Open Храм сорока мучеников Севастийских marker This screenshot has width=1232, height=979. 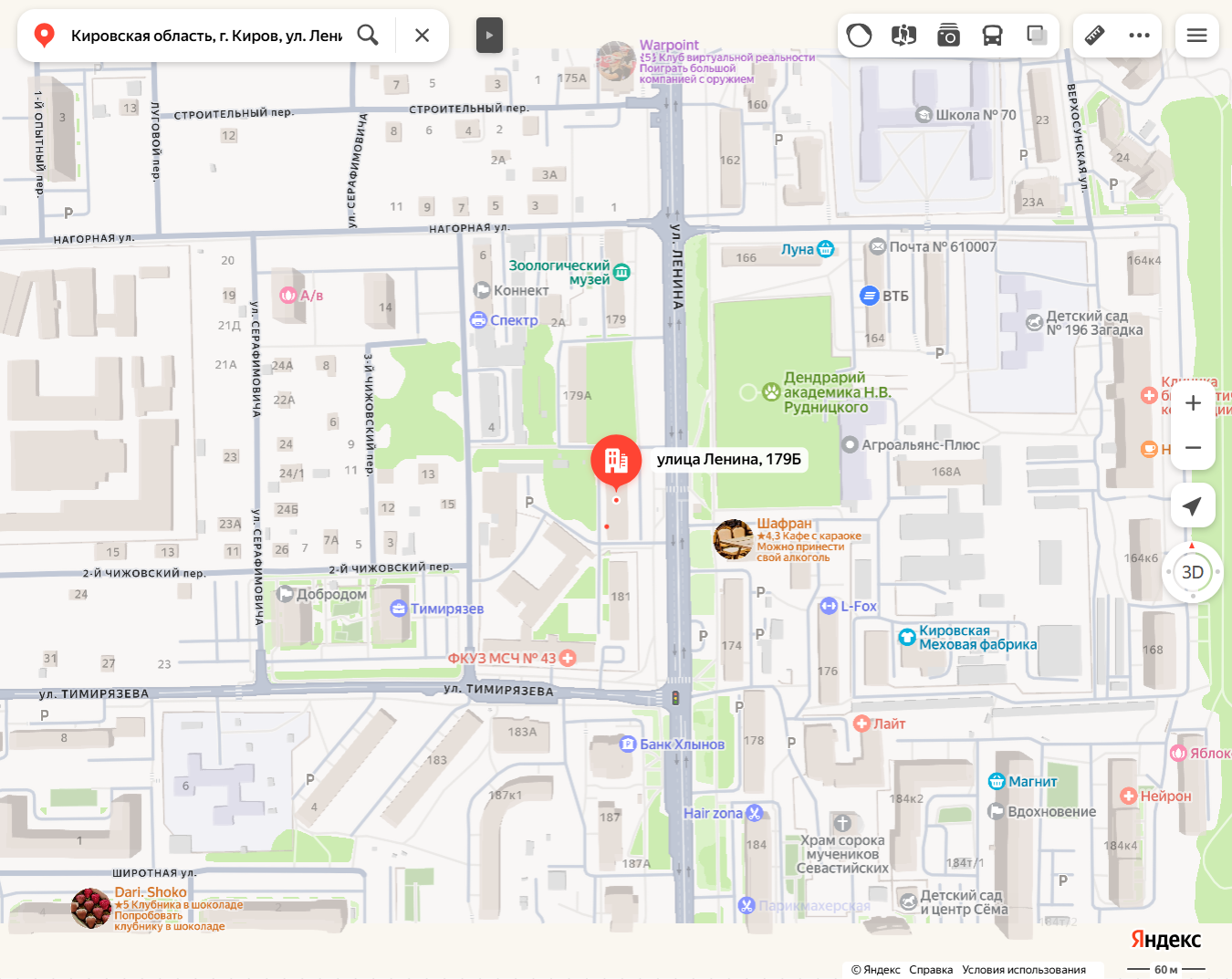(842, 823)
